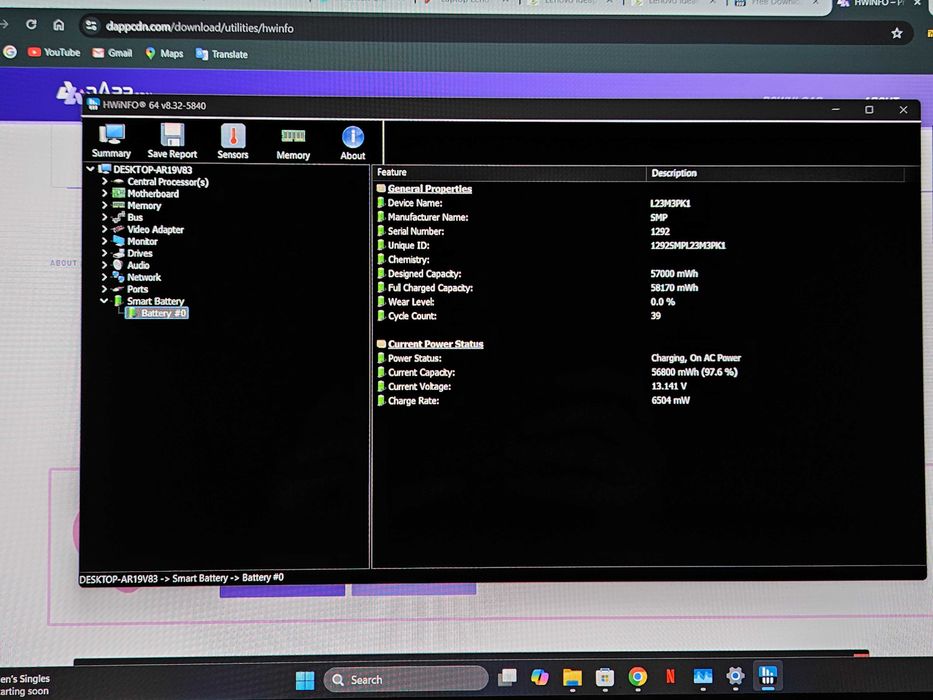Click the 13.141 V voltage value
Viewport: 933px width, 700px height.
click(x=669, y=386)
